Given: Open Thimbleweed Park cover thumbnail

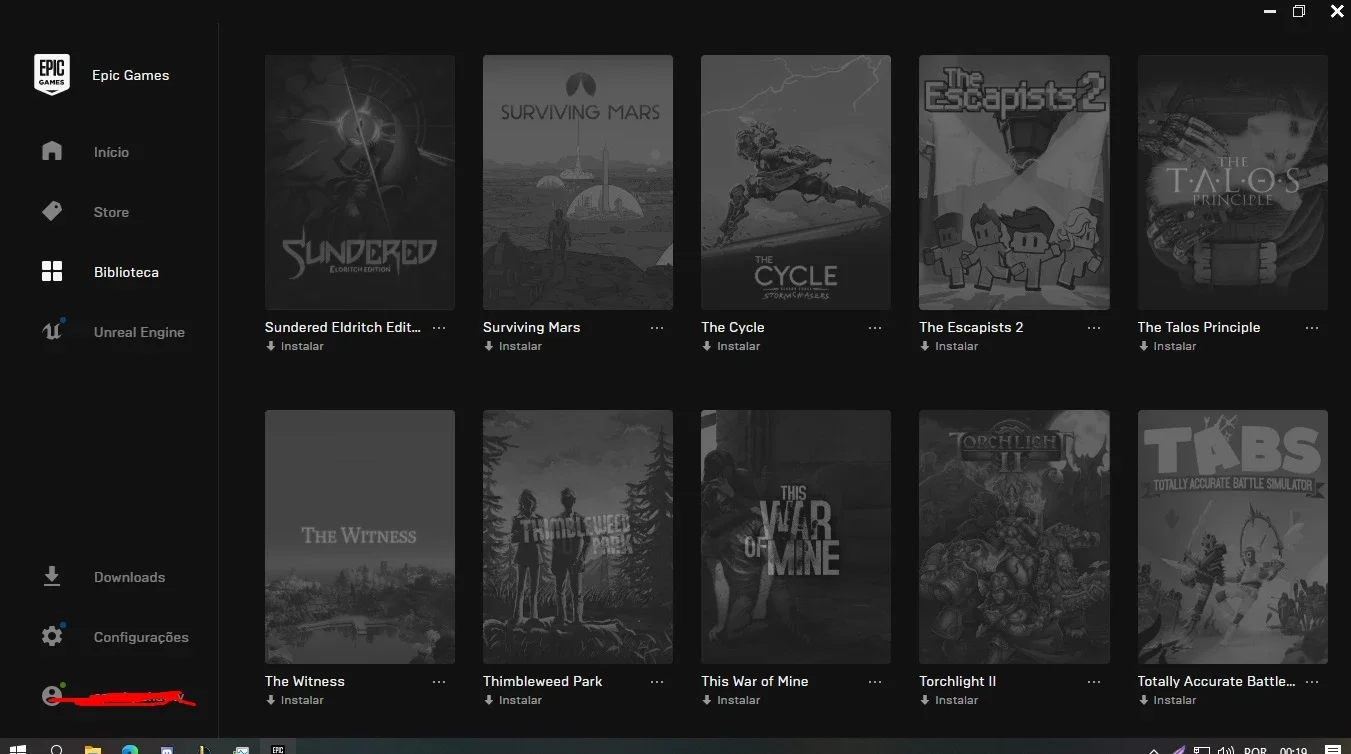Looking at the screenshot, I should click(x=578, y=537).
